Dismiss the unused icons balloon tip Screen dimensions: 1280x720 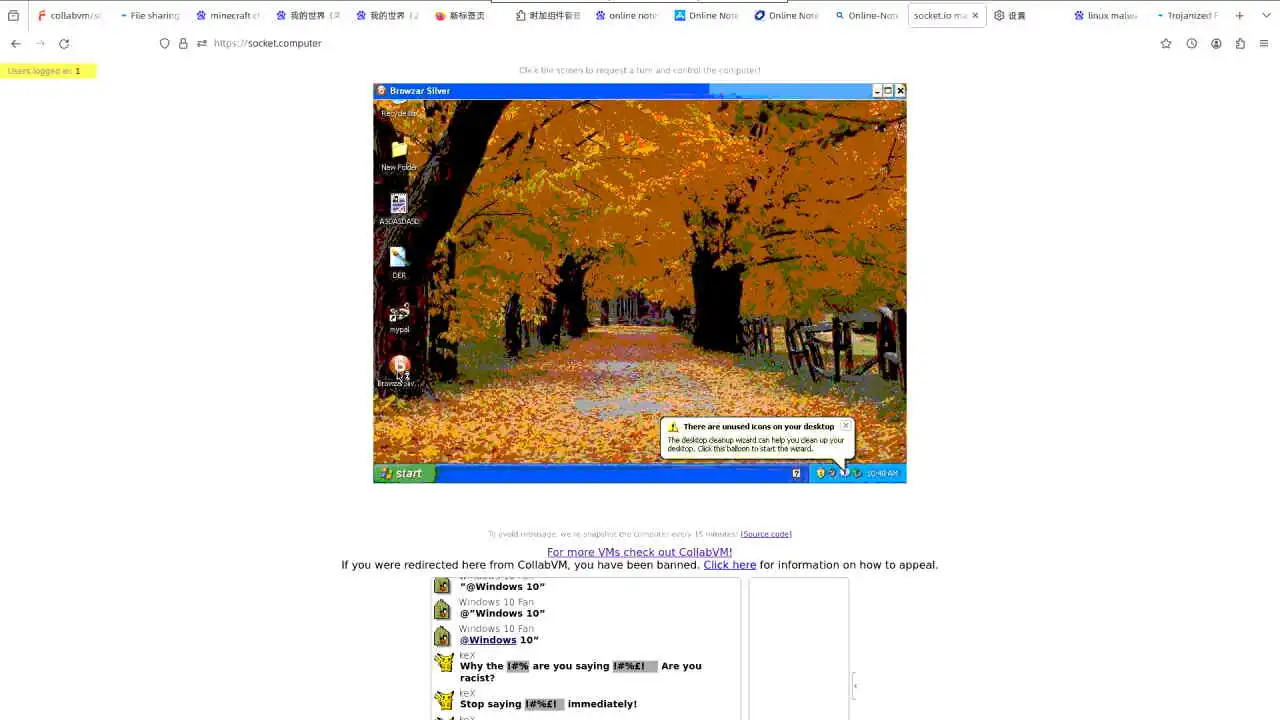tap(845, 425)
